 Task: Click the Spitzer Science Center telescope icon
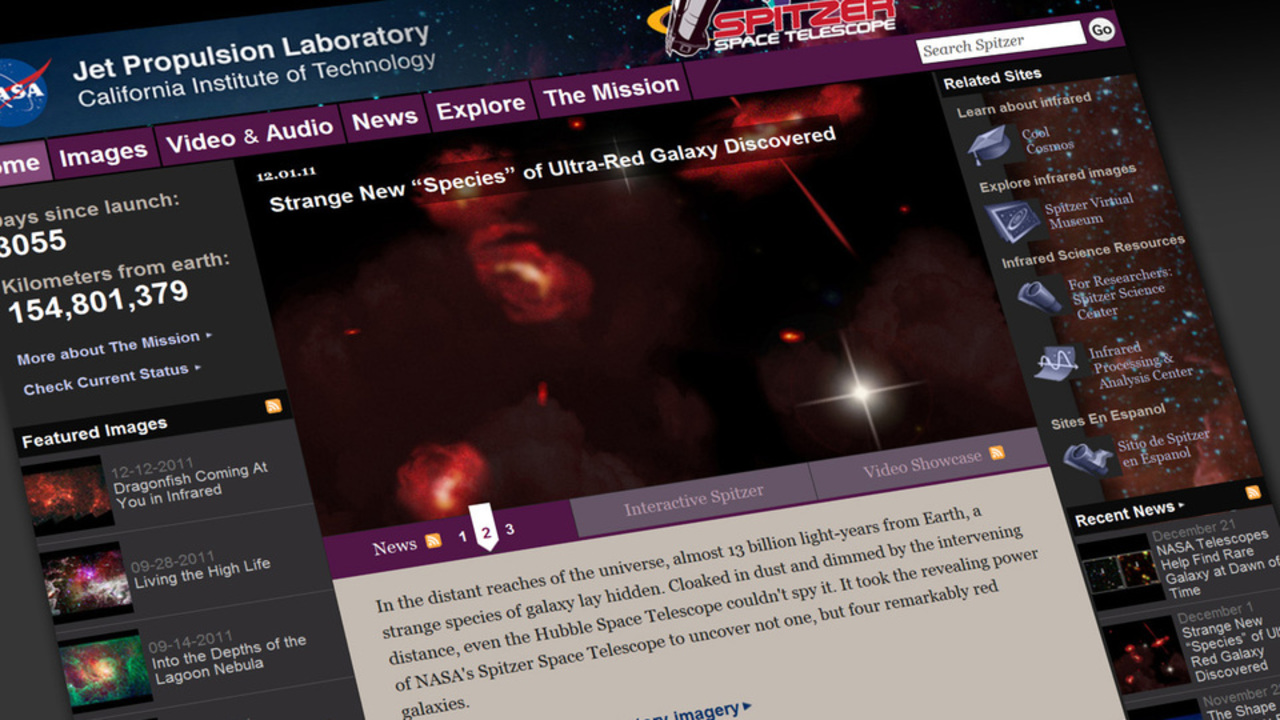pyautogui.click(x=1039, y=297)
